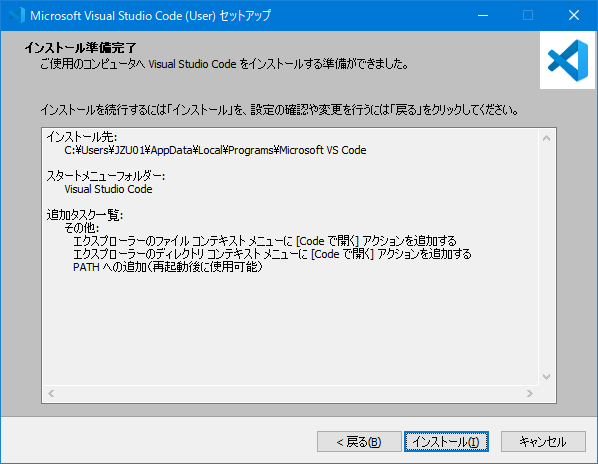Minimize the setup window

(x=483, y=15)
